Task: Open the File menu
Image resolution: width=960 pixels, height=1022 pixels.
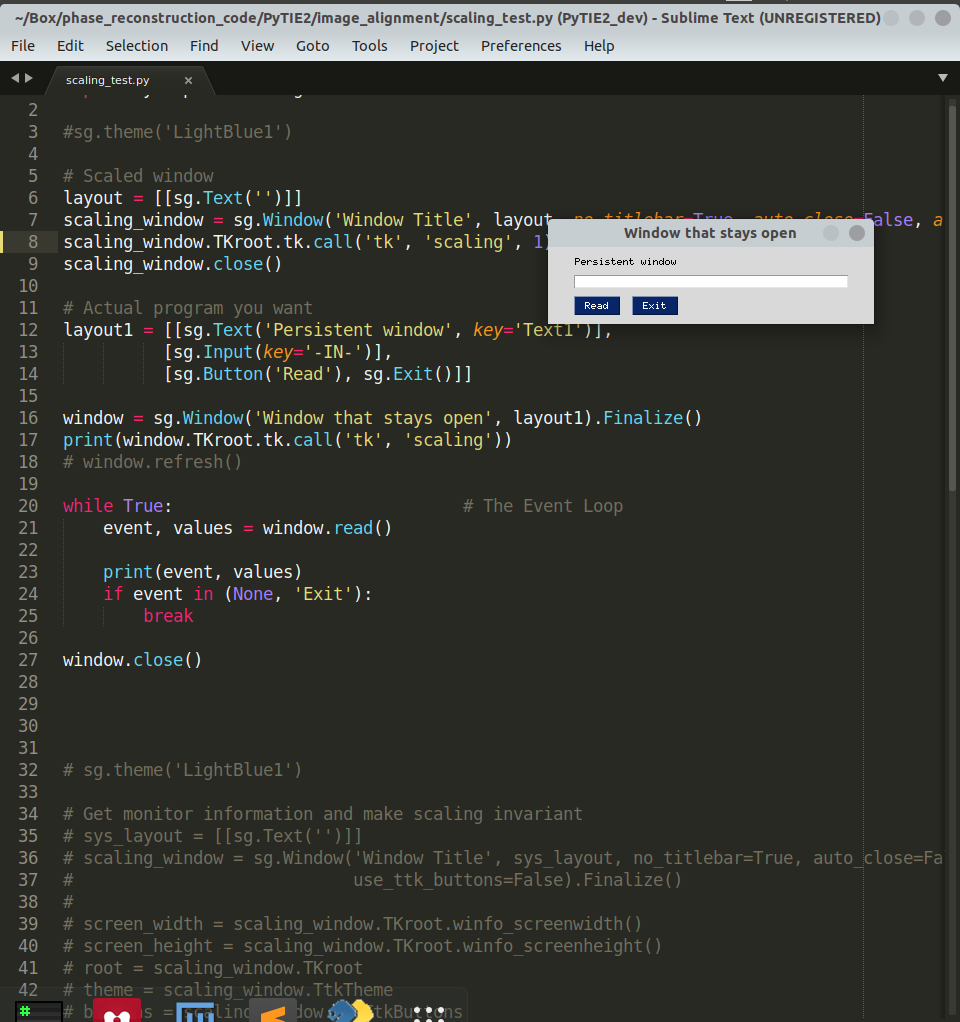Action: point(22,45)
